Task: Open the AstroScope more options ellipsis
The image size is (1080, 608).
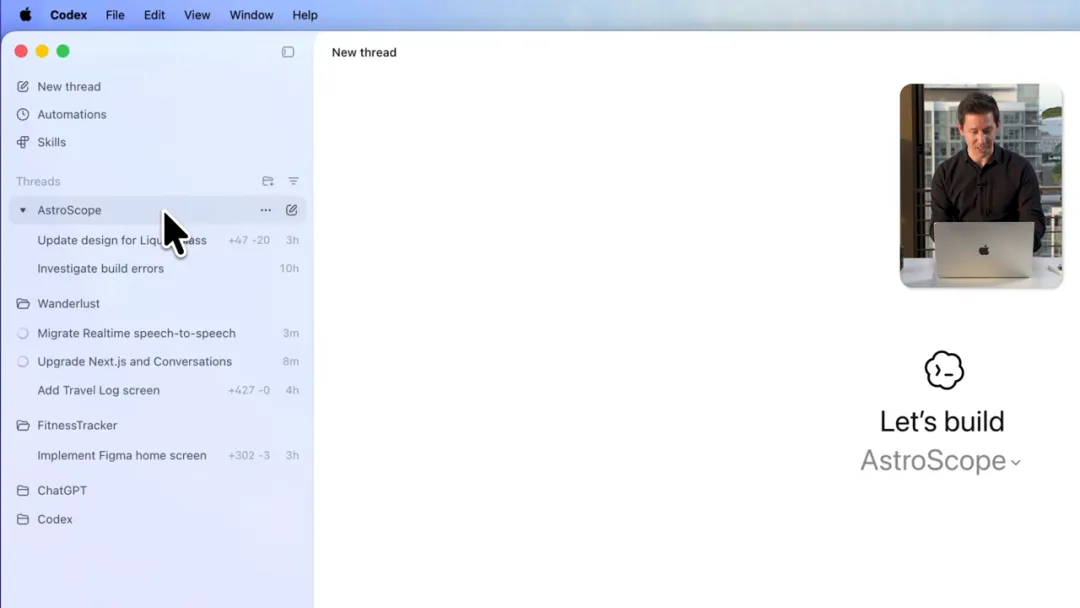Action: pyautogui.click(x=266, y=210)
